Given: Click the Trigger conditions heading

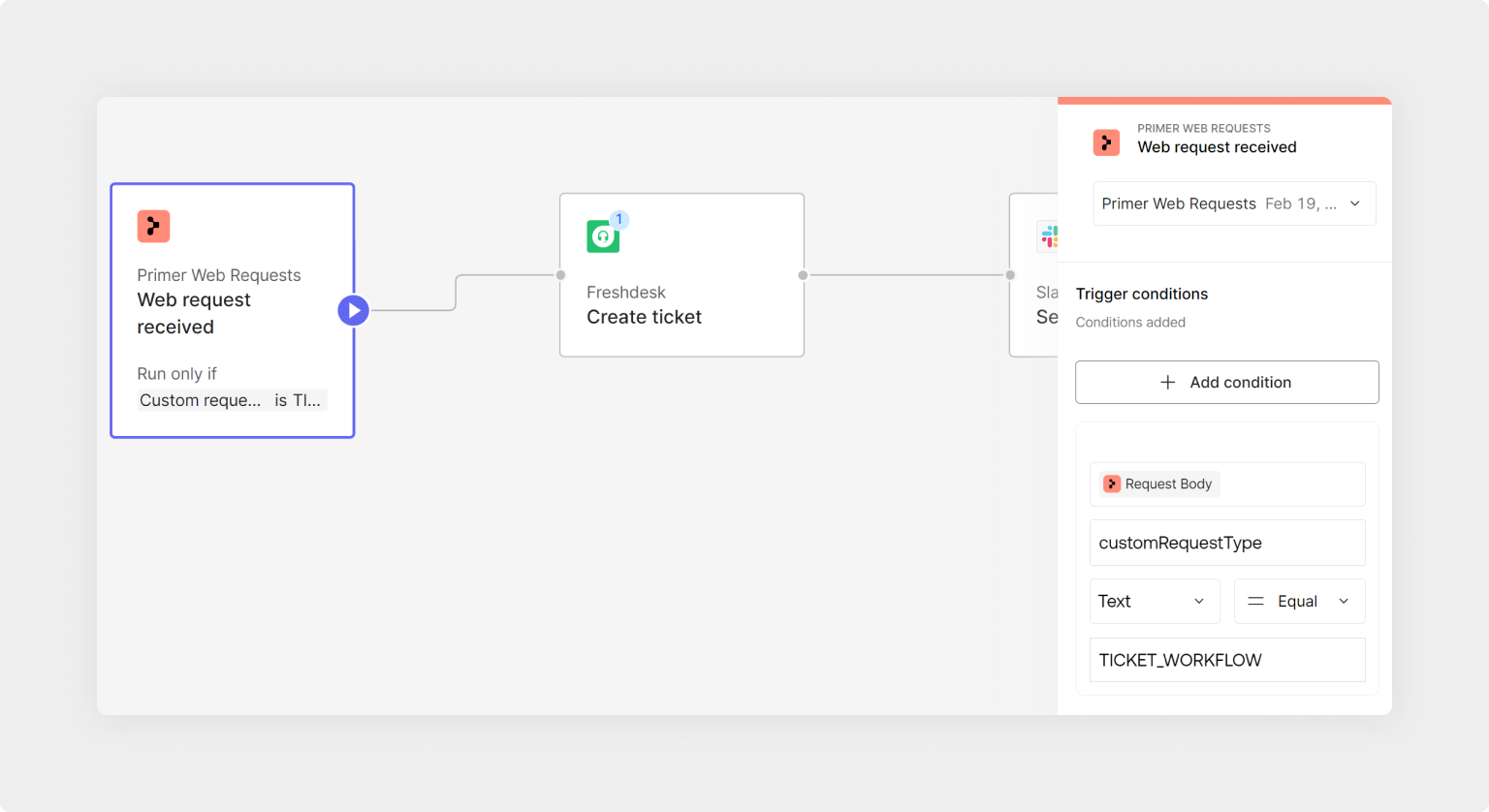Looking at the screenshot, I should coord(1142,294).
